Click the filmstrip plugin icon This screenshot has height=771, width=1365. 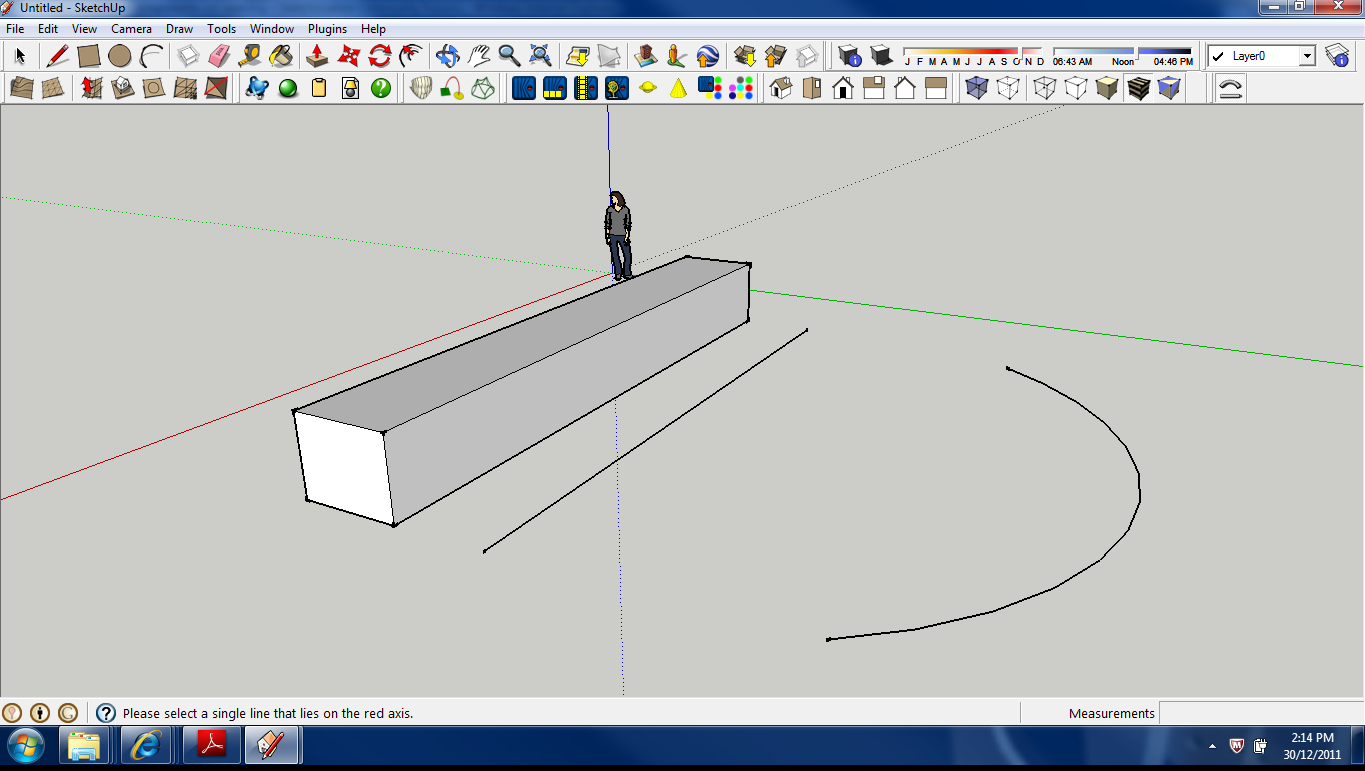(585, 88)
